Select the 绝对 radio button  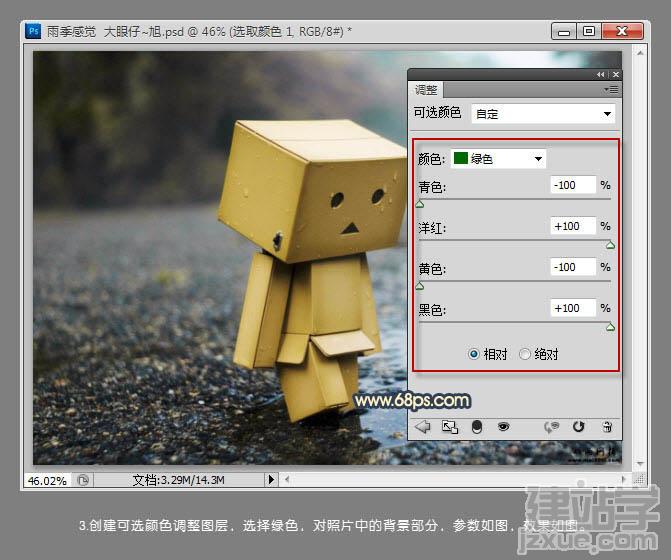(525, 354)
